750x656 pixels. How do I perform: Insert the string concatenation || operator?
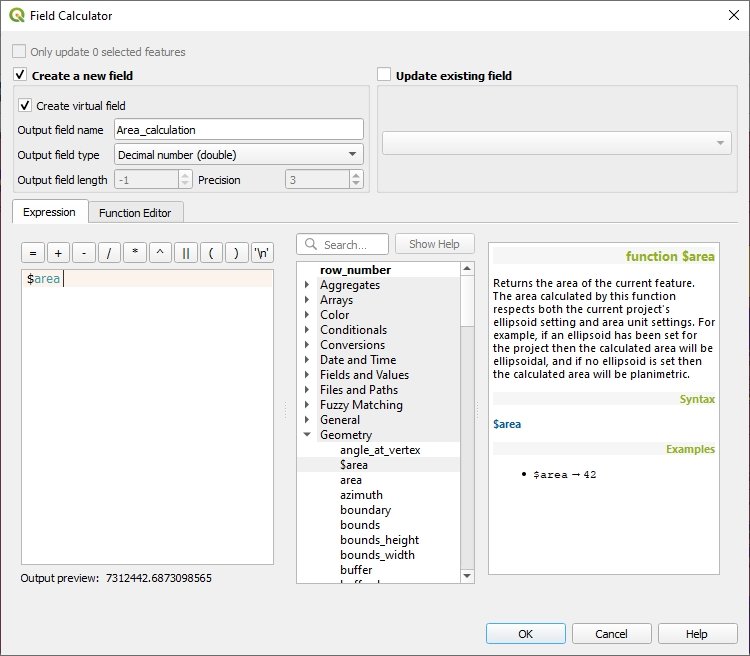click(186, 253)
